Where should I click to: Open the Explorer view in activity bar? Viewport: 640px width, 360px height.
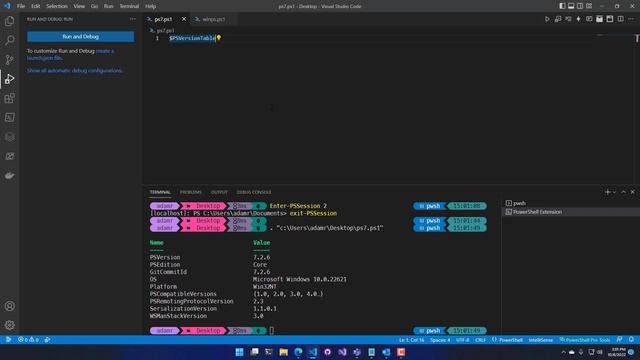pyautogui.click(x=9, y=21)
